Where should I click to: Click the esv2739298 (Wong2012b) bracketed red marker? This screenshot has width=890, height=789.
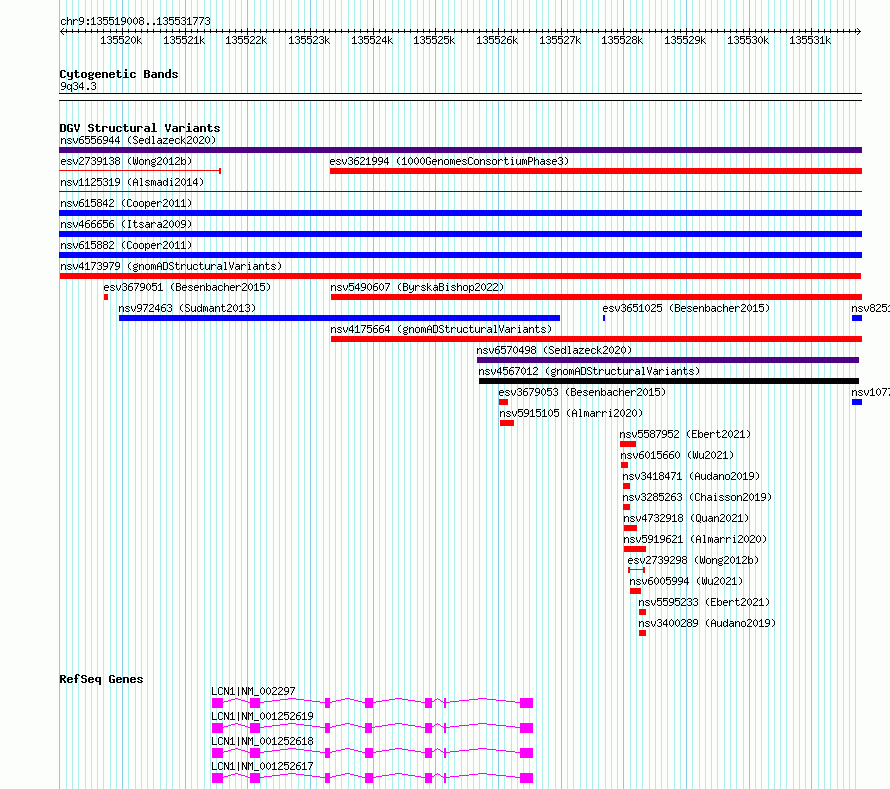coord(636,570)
